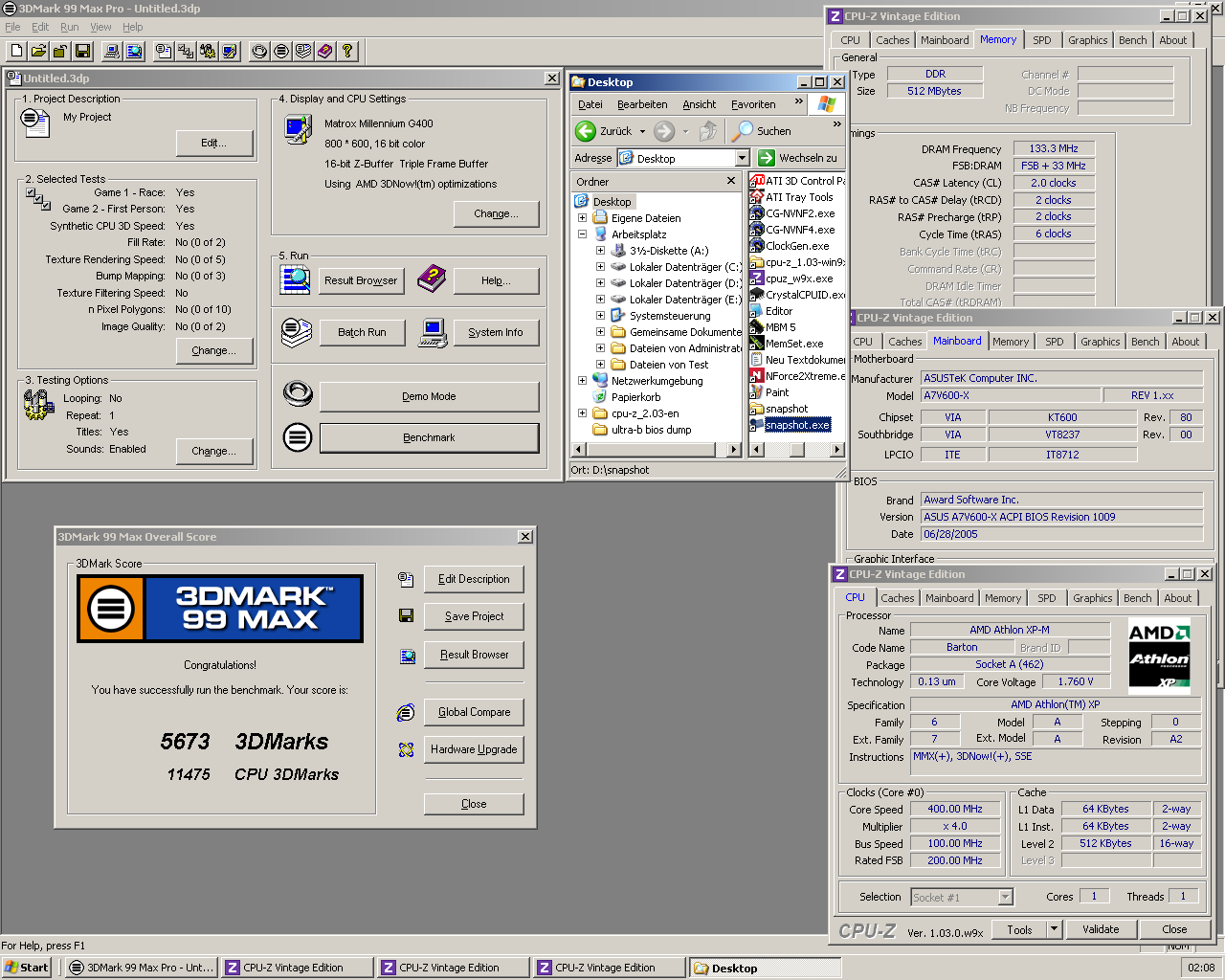The width and height of the screenshot is (1225, 980).
Task: Click the Batch Run button
Action: pyautogui.click(x=362, y=332)
